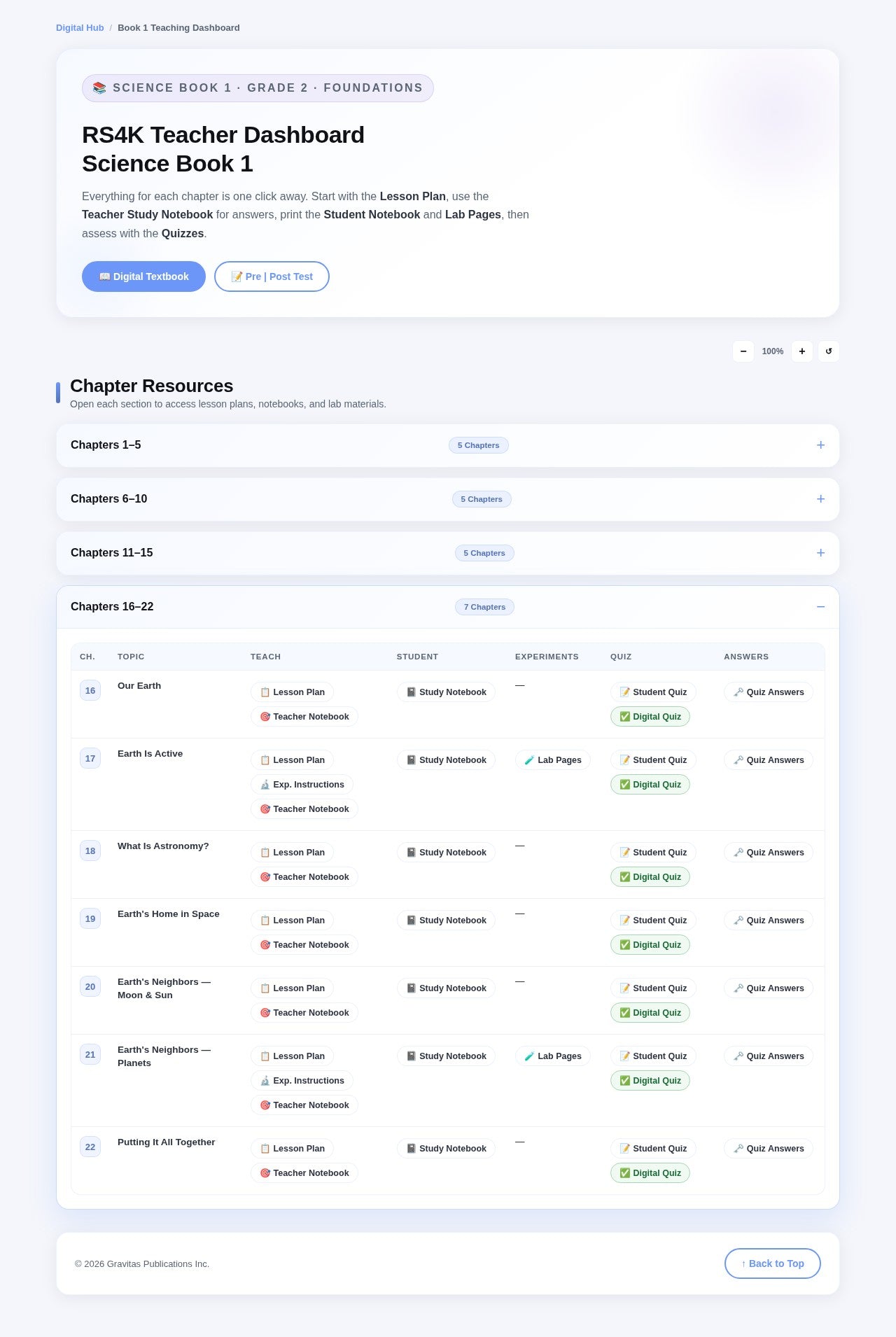Open Lesson Plan for Putting It All Together

click(x=292, y=1149)
